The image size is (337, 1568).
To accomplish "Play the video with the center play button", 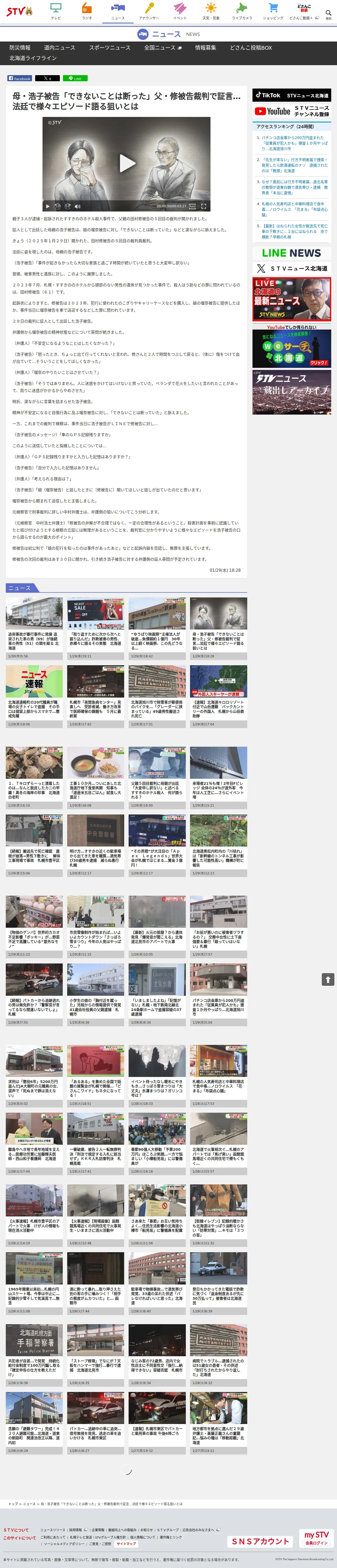I will pyautogui.click(x=127, y=163).
